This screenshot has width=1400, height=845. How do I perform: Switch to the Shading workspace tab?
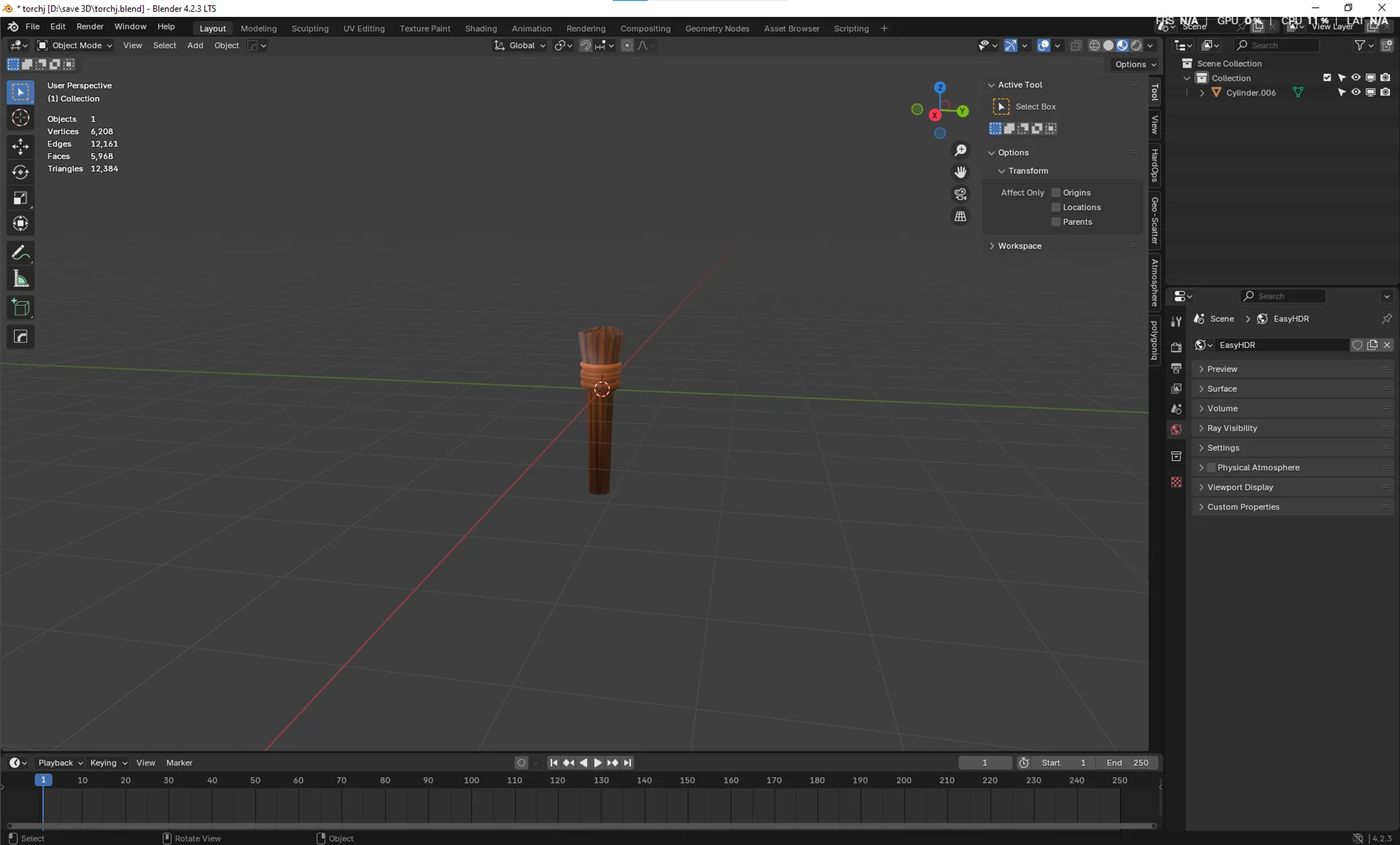[480, 28]
